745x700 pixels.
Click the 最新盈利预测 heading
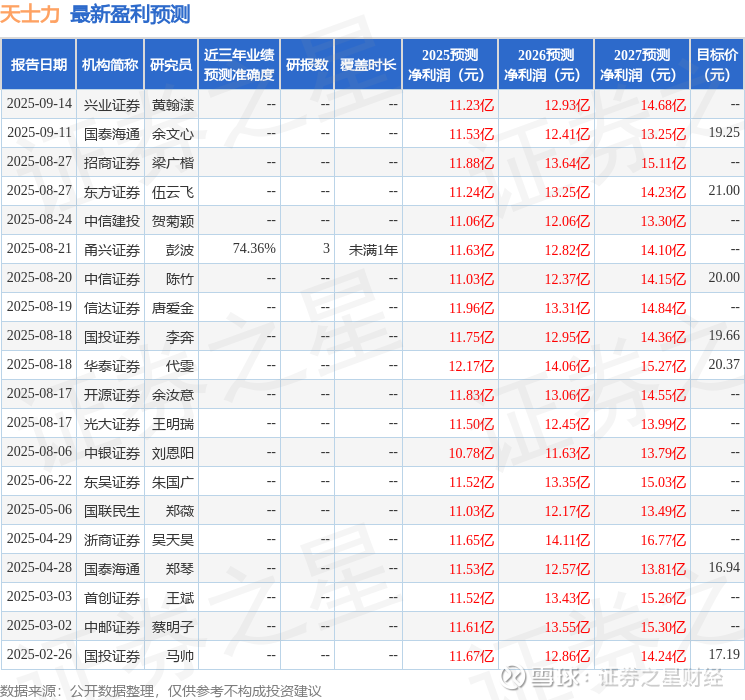(130, 14)
